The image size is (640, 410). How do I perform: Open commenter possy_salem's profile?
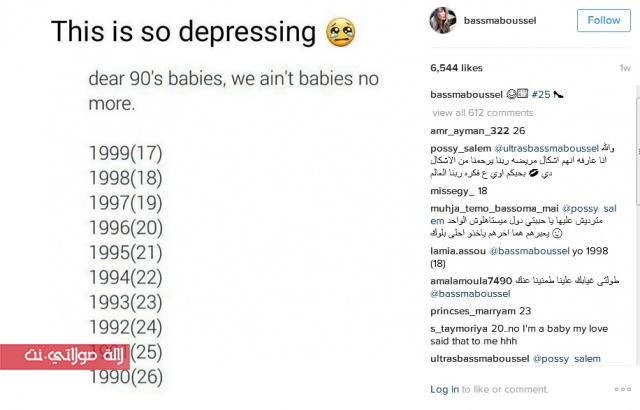tap(460, 148)
